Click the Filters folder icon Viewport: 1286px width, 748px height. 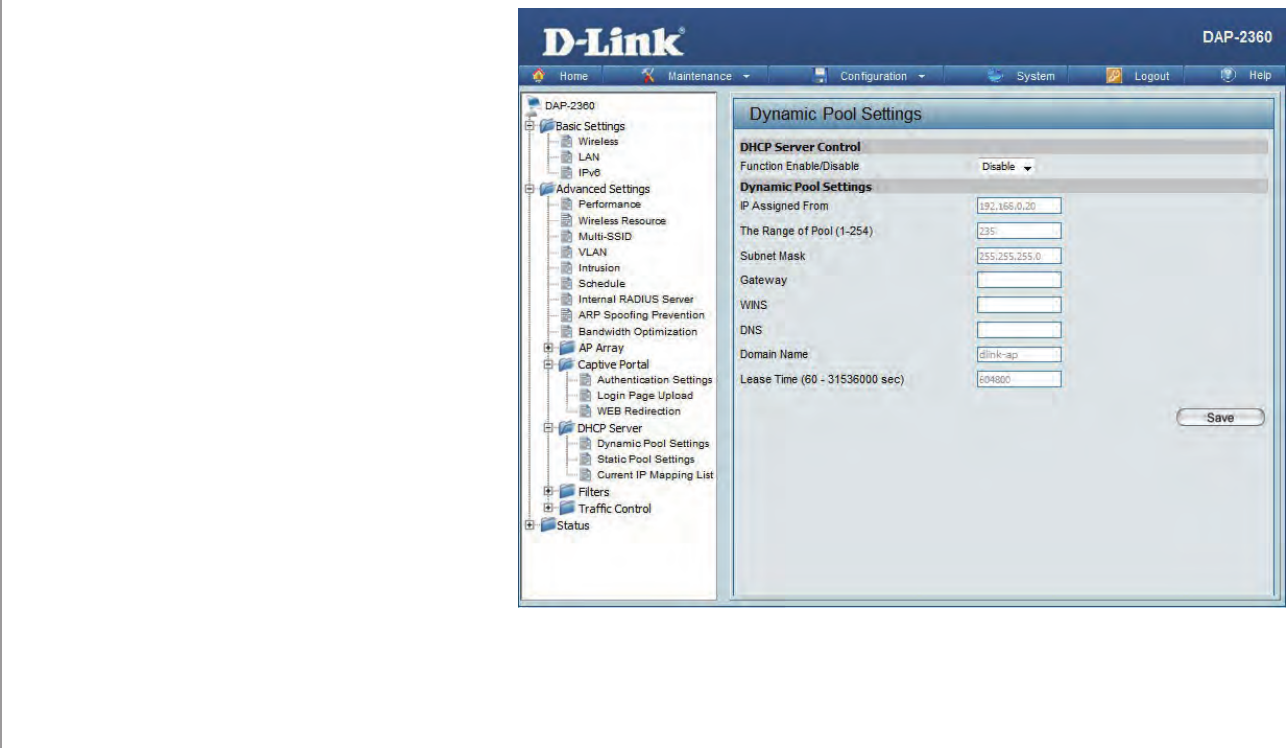(567, 492)
